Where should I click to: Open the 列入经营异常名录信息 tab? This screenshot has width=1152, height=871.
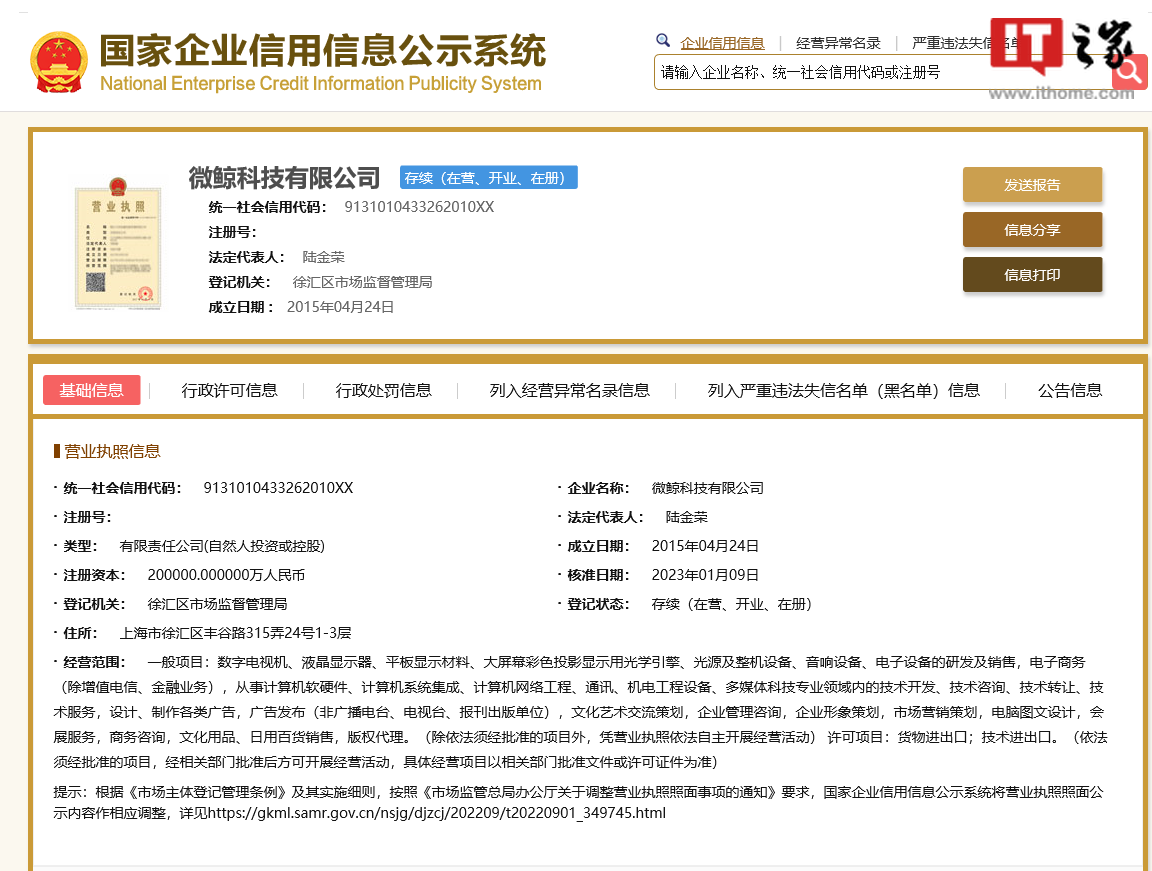569,390
